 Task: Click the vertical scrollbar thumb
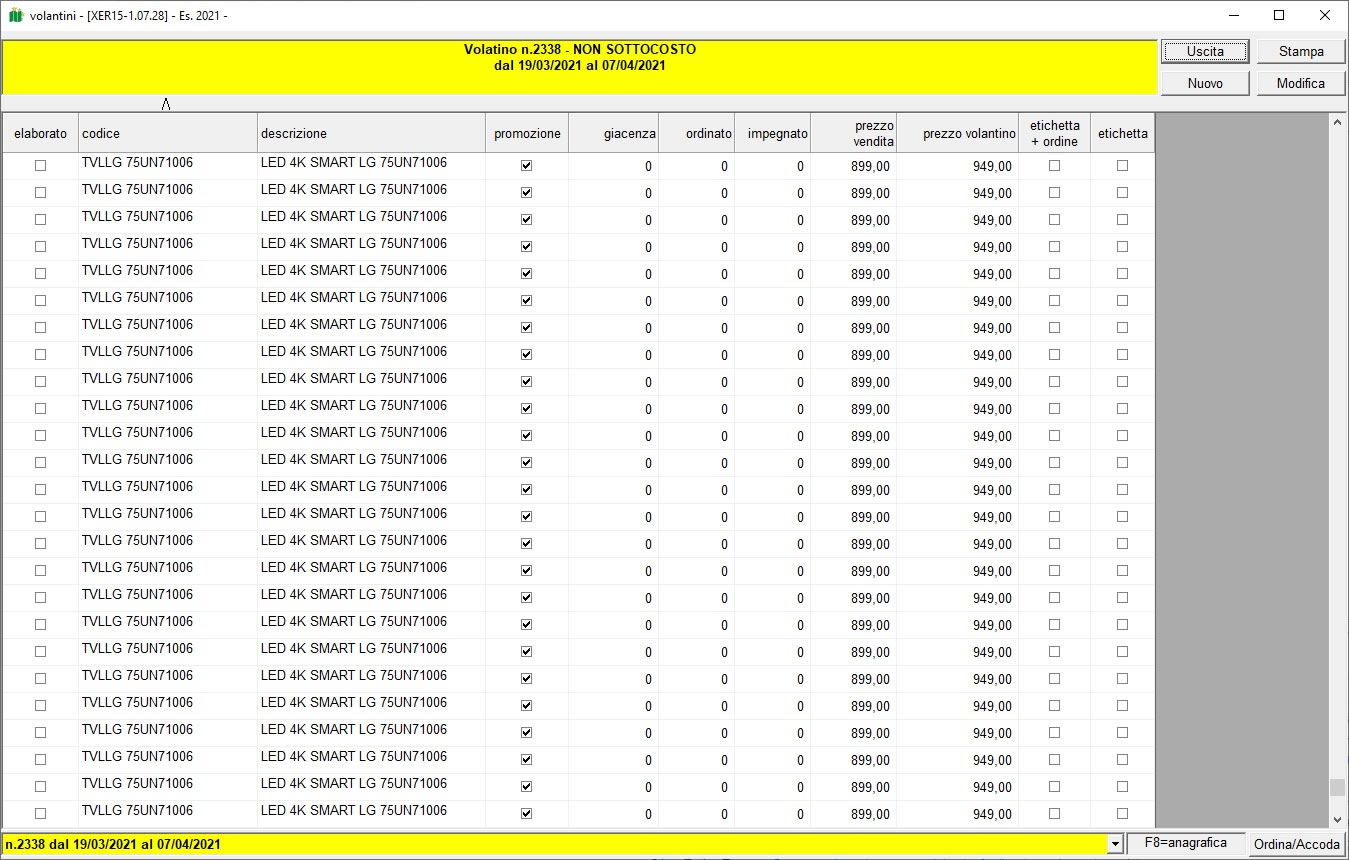[1338, 788]
